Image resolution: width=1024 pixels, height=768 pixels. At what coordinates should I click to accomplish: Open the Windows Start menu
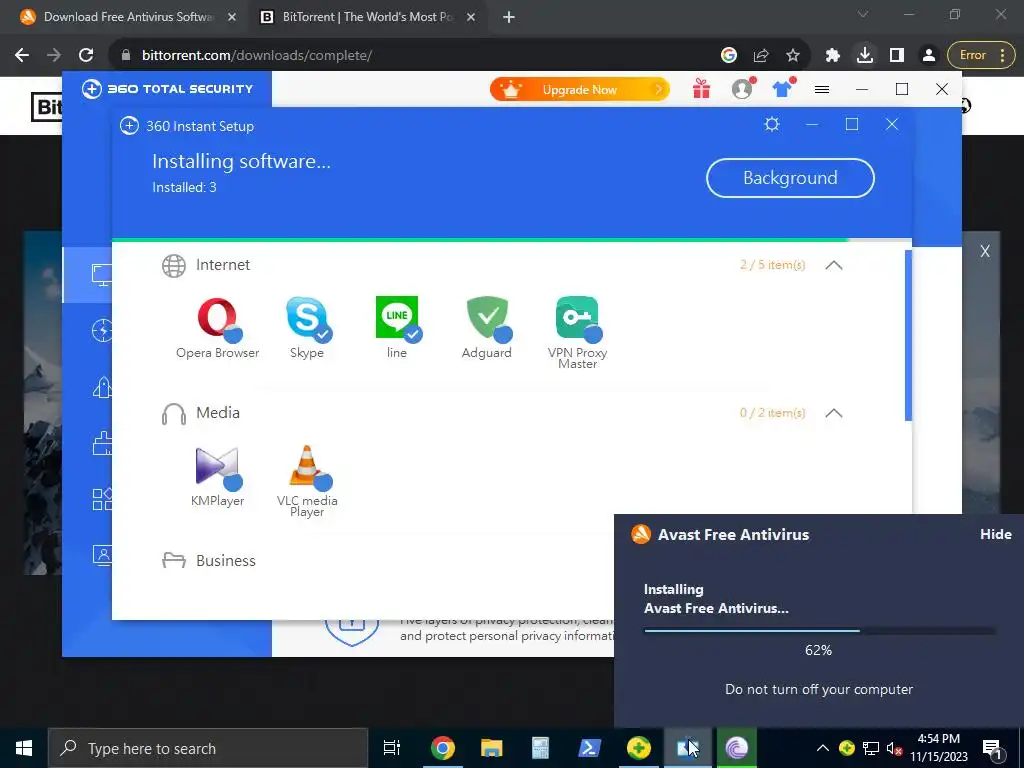(x=24, y=748)
